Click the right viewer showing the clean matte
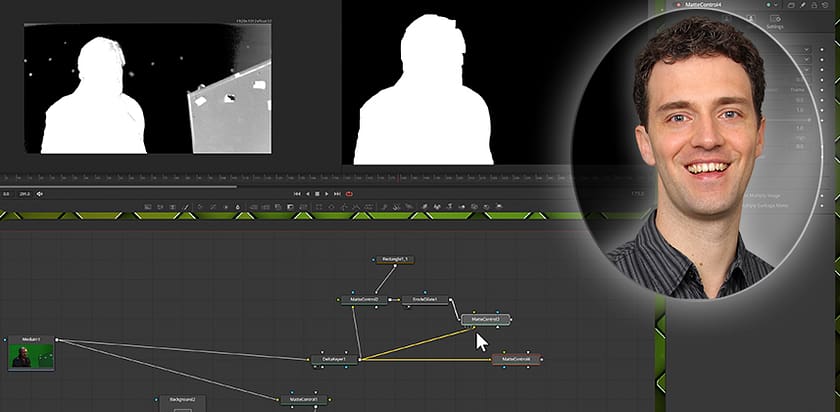The height and width of the screenshot is (412, 840). pos(455,83)
